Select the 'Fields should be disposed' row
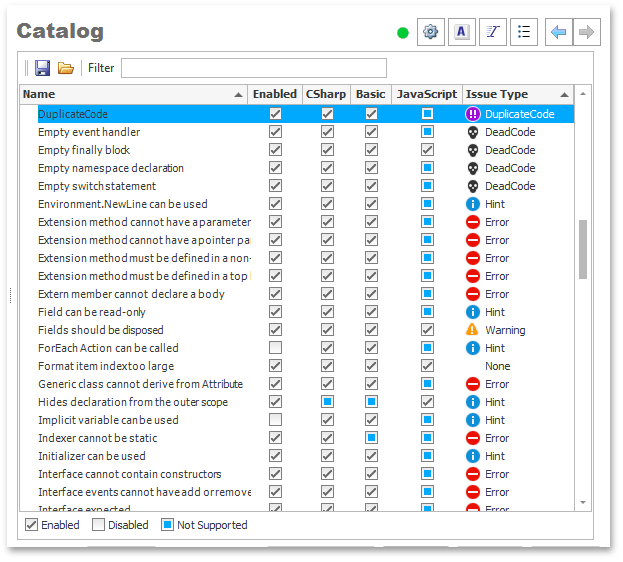 (297, 330)
